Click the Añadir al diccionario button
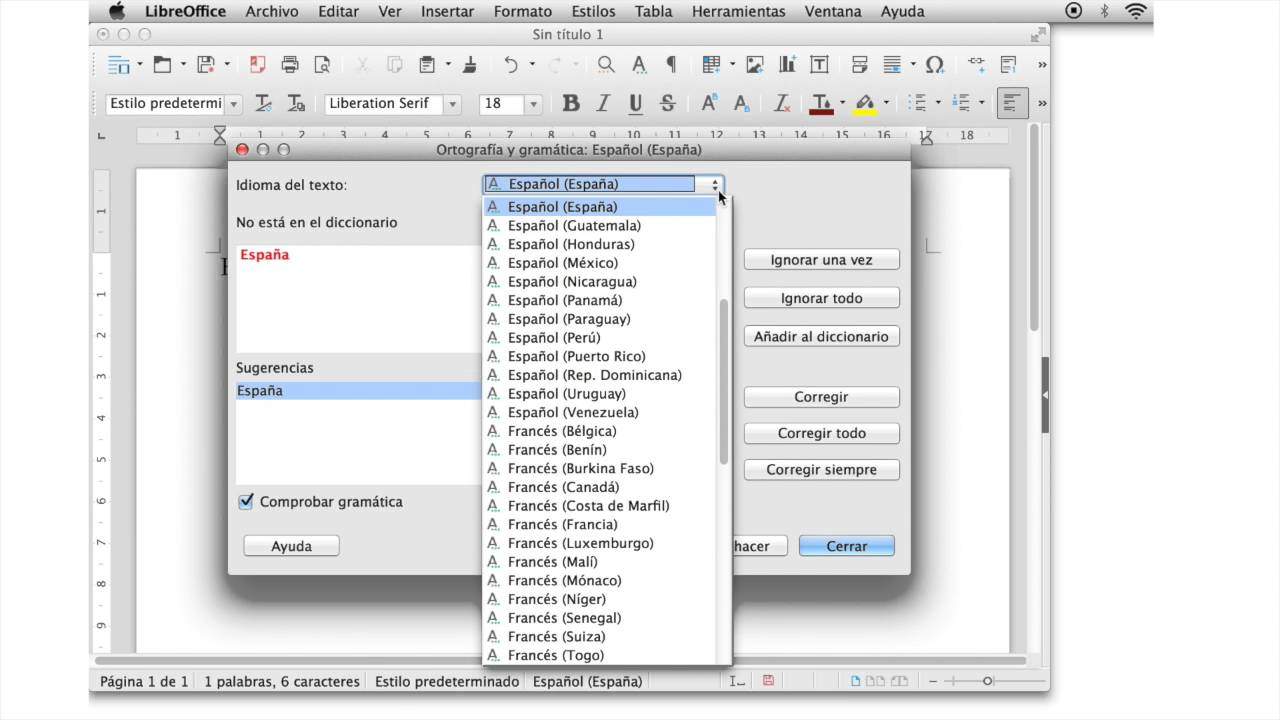This screenshot has width=1280, height=720. click(821, 337)
